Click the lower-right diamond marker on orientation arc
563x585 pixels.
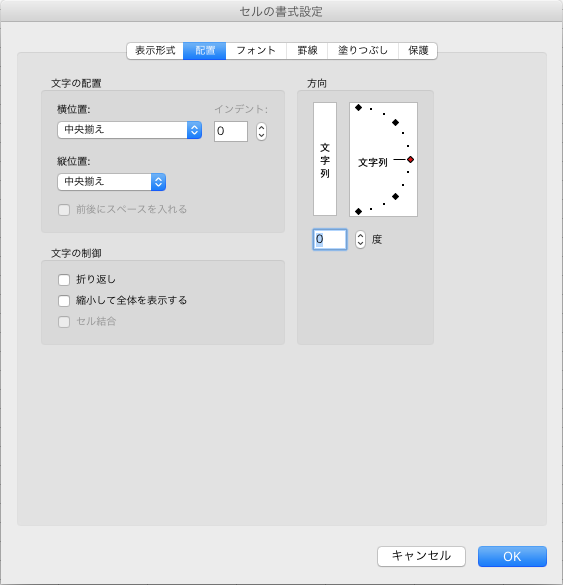(395, 197)
